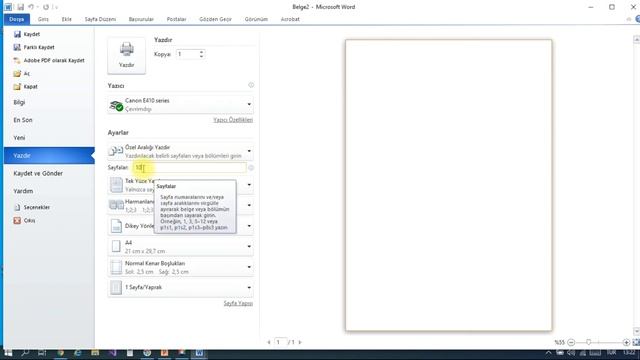
Task: Click the zoom to page button
Action: coord(636,342)
